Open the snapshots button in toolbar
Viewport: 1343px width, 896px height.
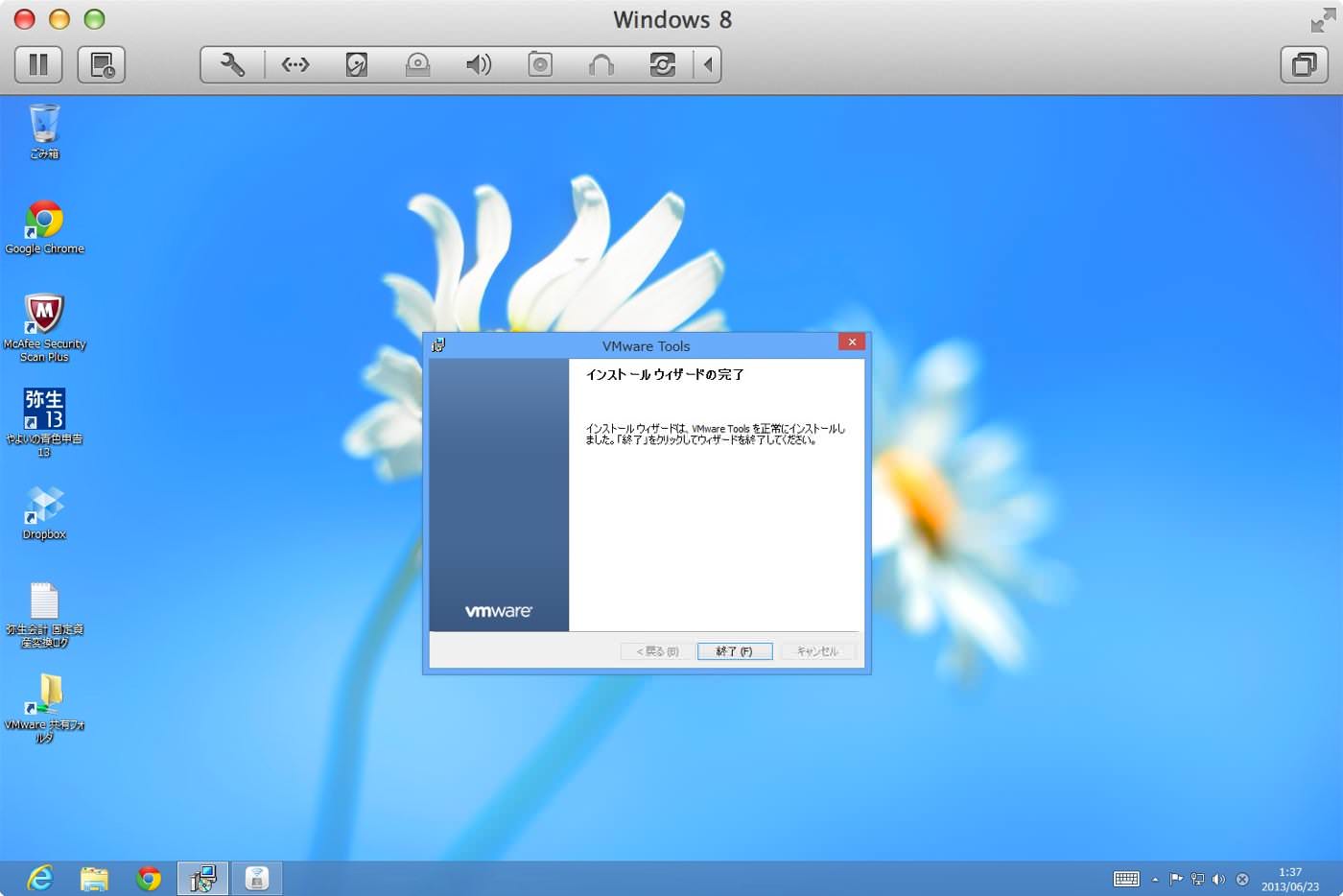(x=102, y=64)
